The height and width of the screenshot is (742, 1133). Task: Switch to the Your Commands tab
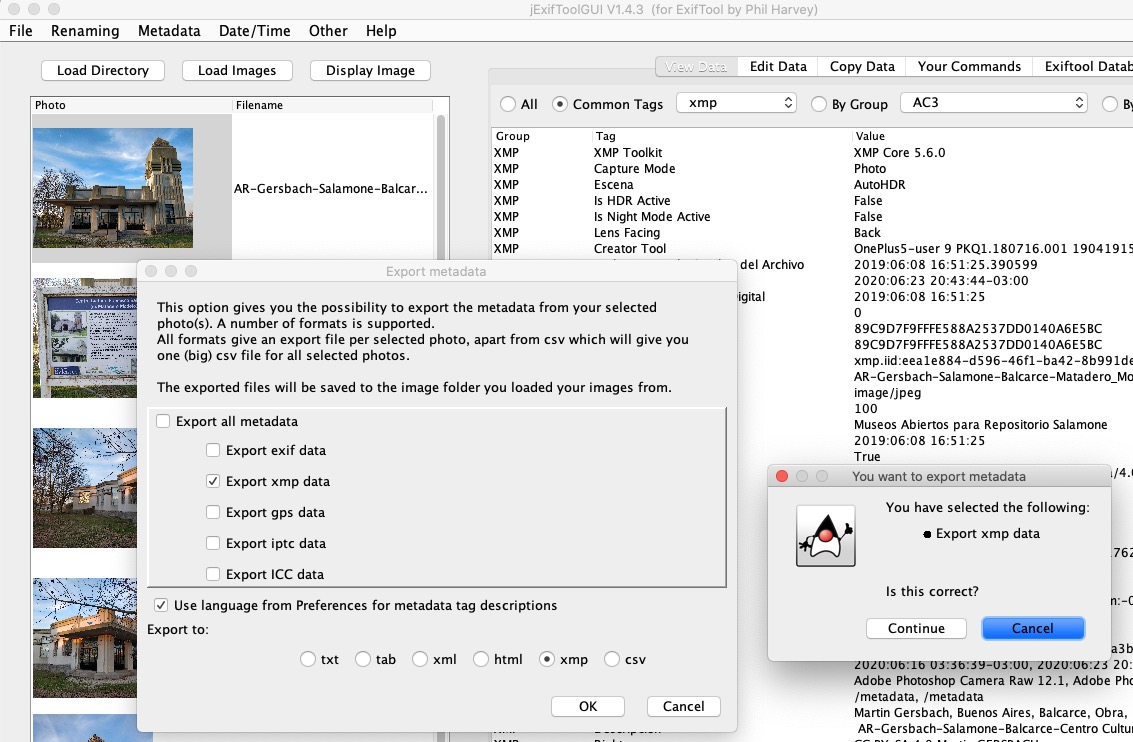coord(968,66)
